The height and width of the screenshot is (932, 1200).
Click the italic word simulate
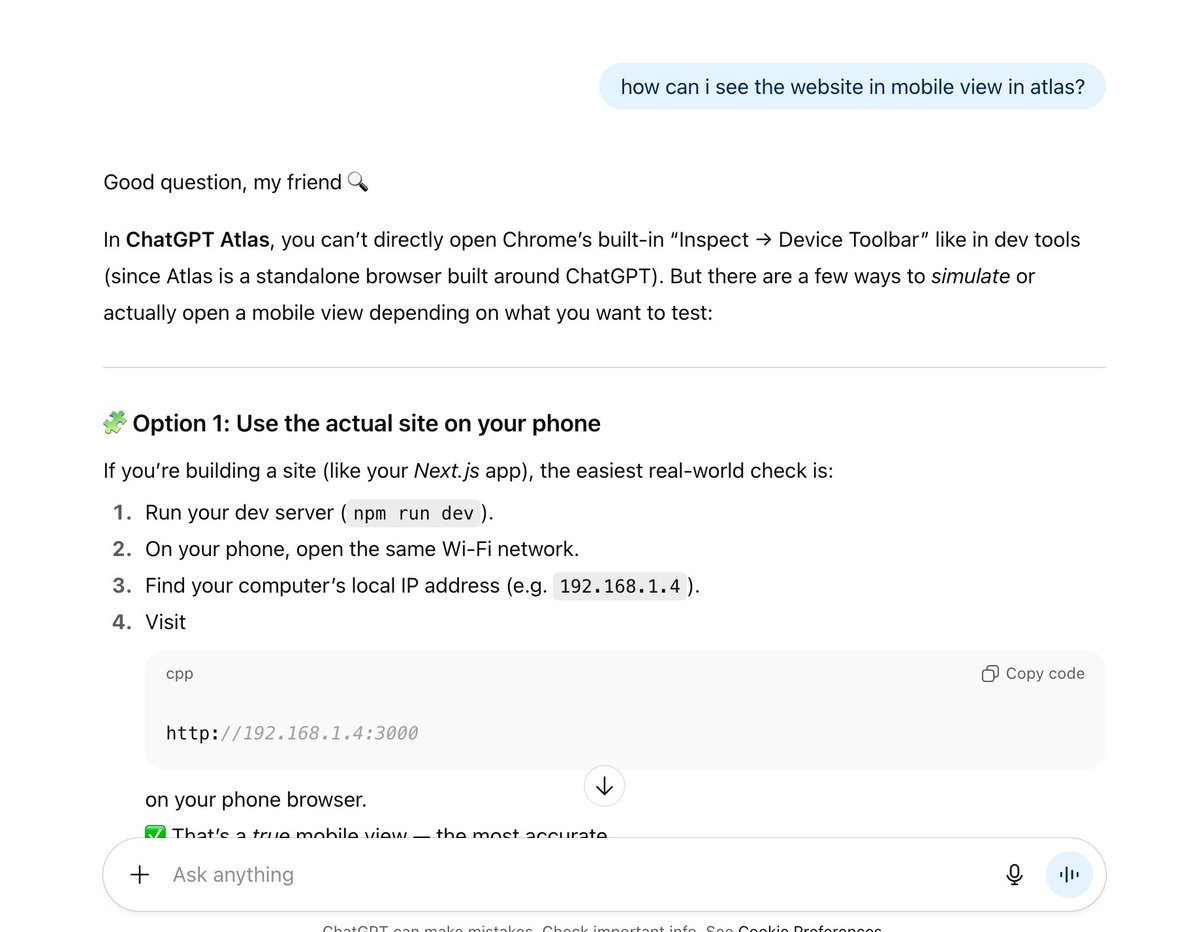click(970, 276)
